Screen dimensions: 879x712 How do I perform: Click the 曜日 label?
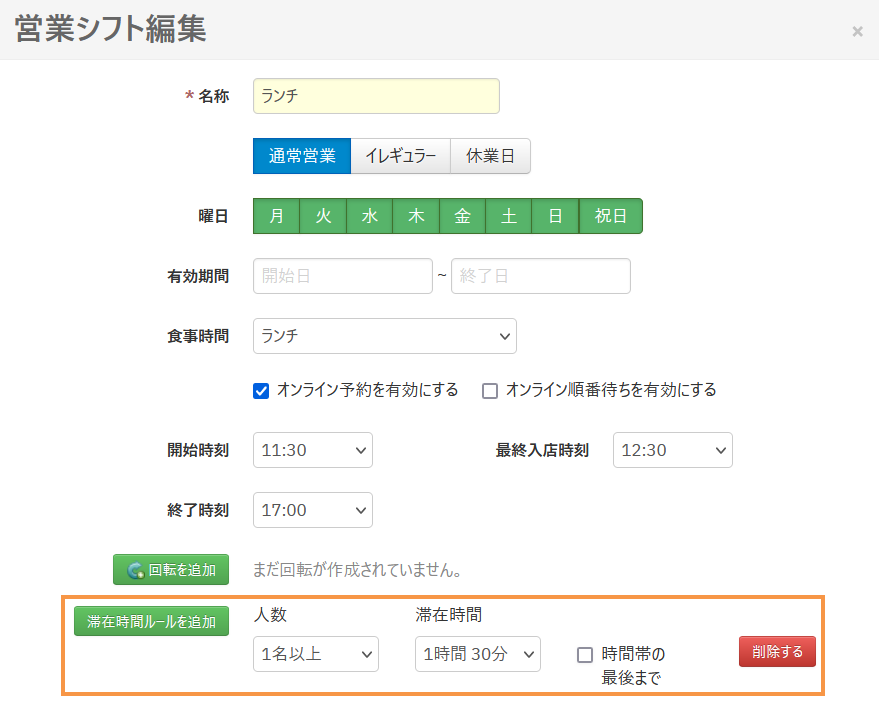(x=213, y=216)
